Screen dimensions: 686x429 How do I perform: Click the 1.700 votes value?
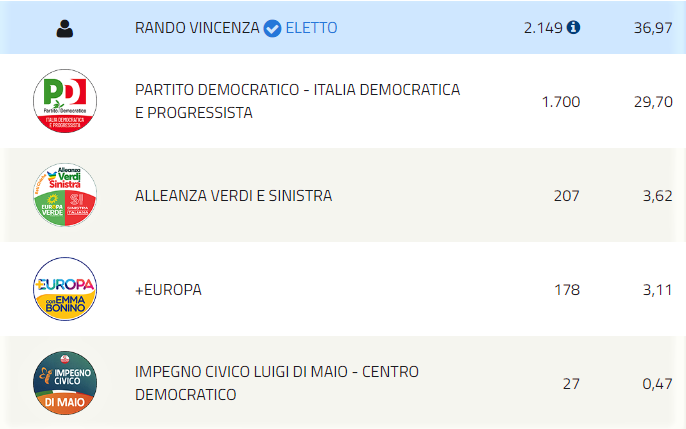(x=561, y=101)
